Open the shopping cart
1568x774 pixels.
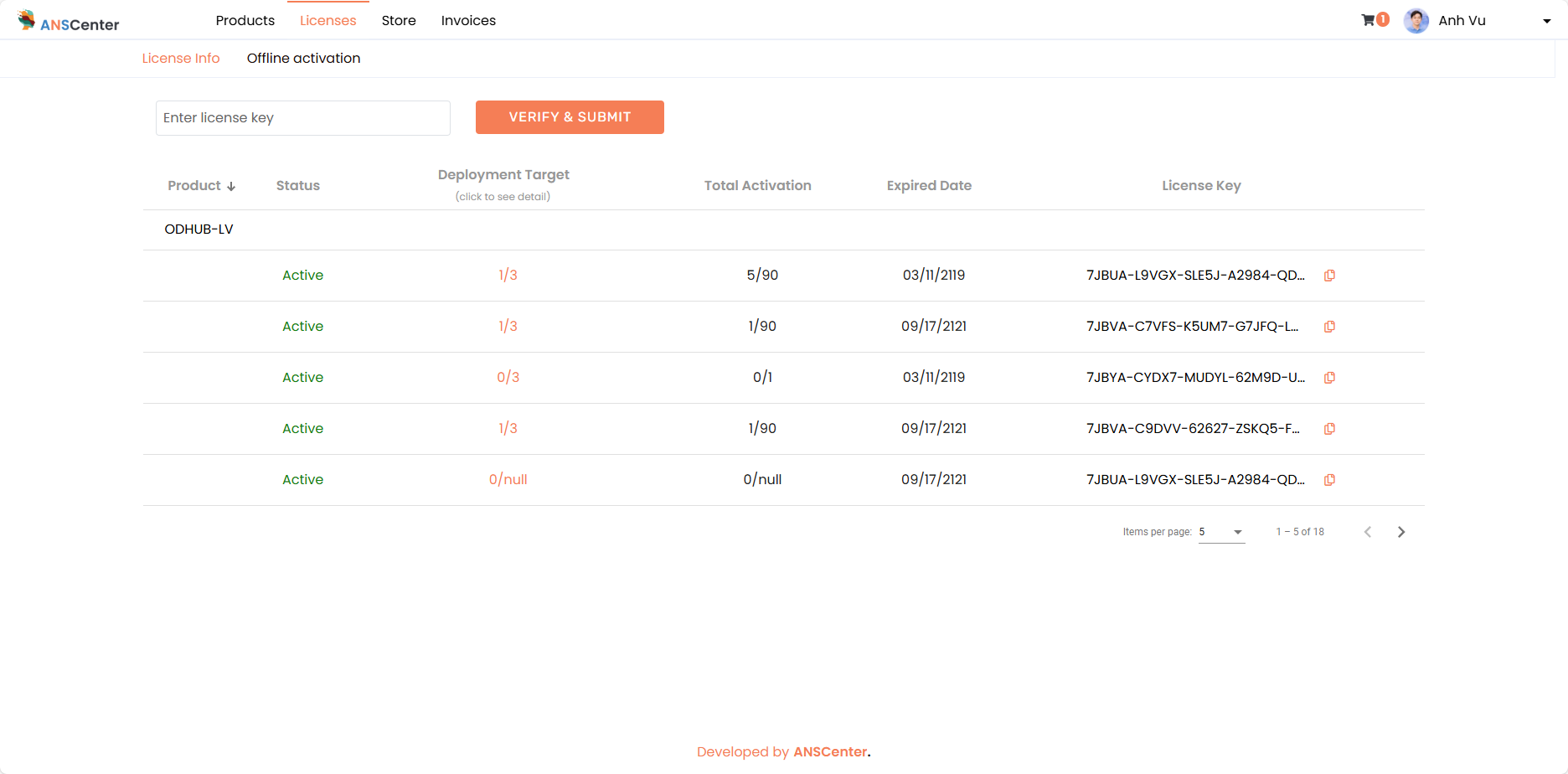1369,20
